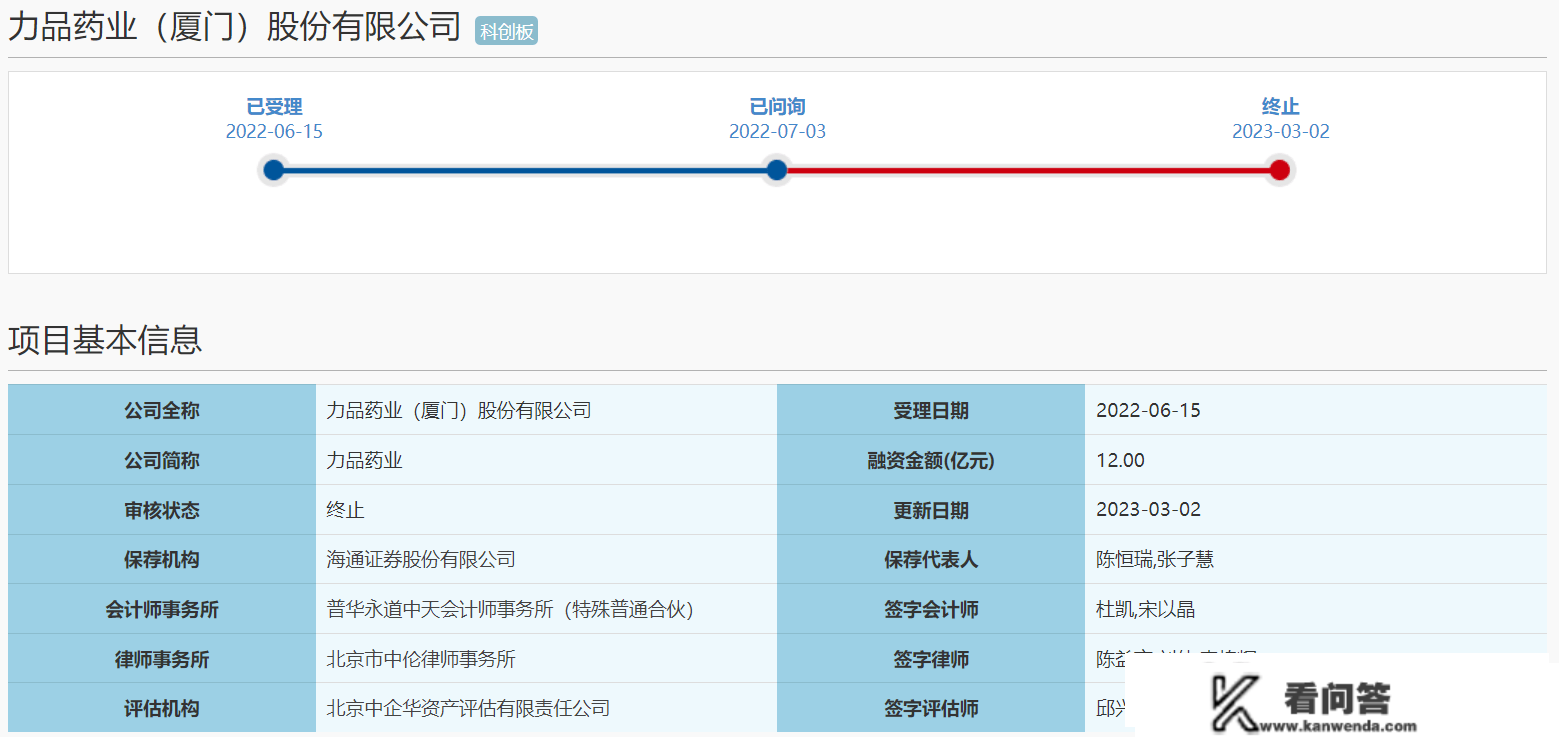The image size is (1559, 737).
Task: Click the 更新日期 header cell
Action: click(931, 510)
